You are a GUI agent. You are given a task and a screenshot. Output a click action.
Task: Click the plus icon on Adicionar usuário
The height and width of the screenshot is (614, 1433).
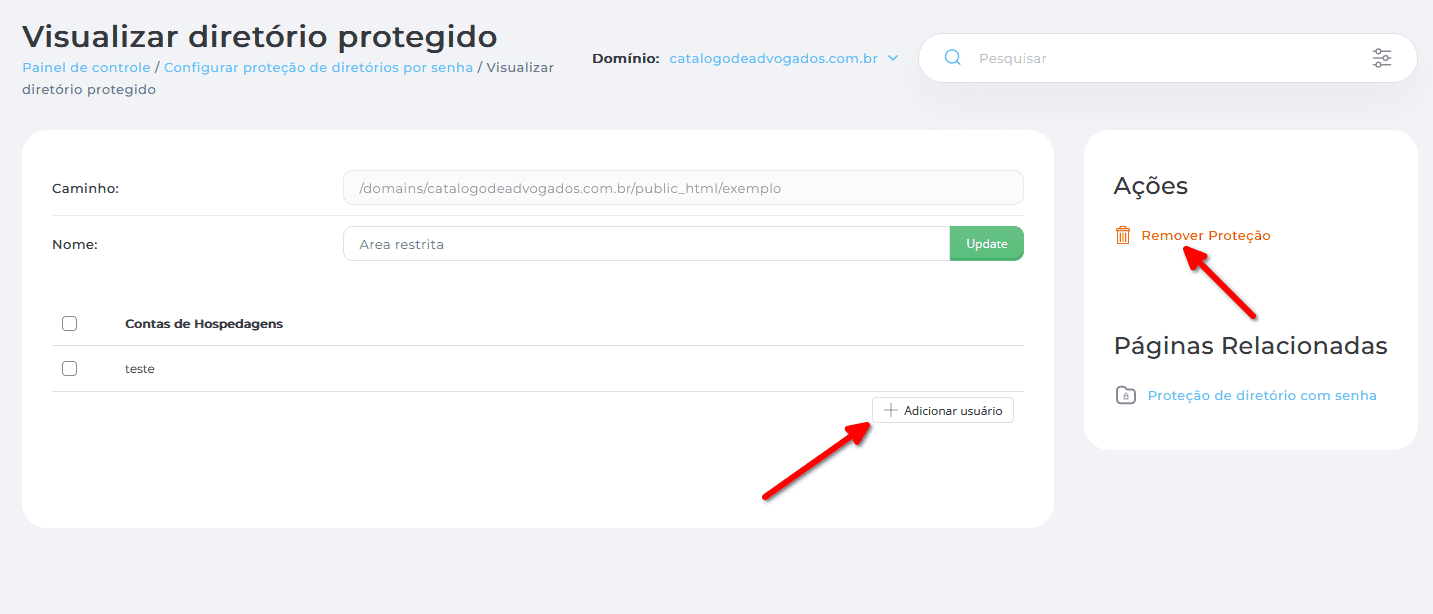(888, 410)
